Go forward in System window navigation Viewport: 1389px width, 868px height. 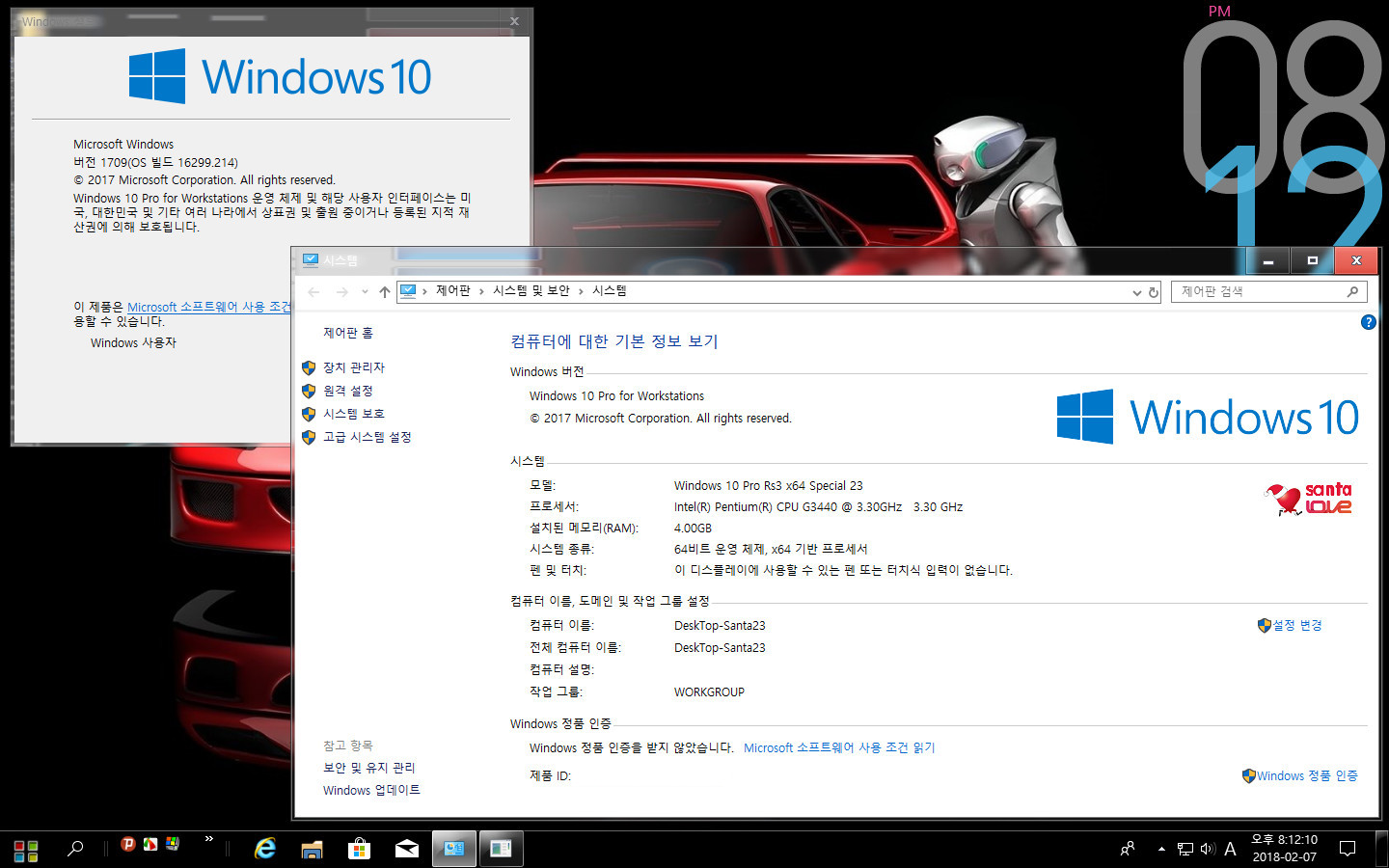coord(341,291)
